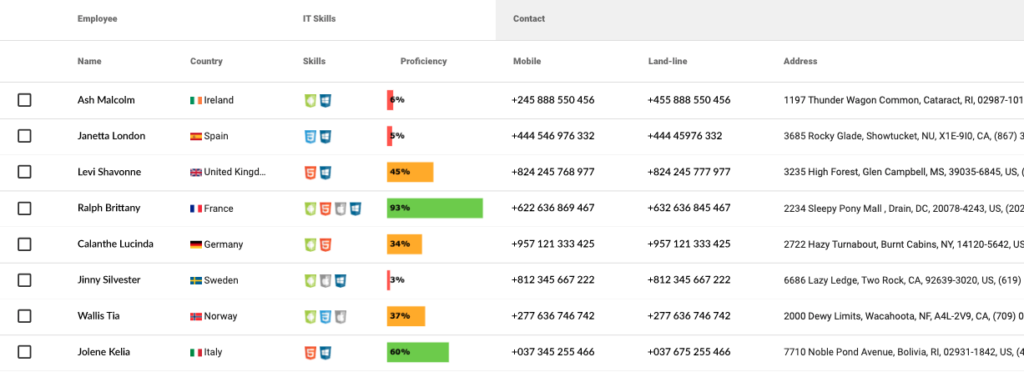Click the Ireland flag icon
Image resolution: width=1024 pixels, height=372 pixels.
pos(196,101)
